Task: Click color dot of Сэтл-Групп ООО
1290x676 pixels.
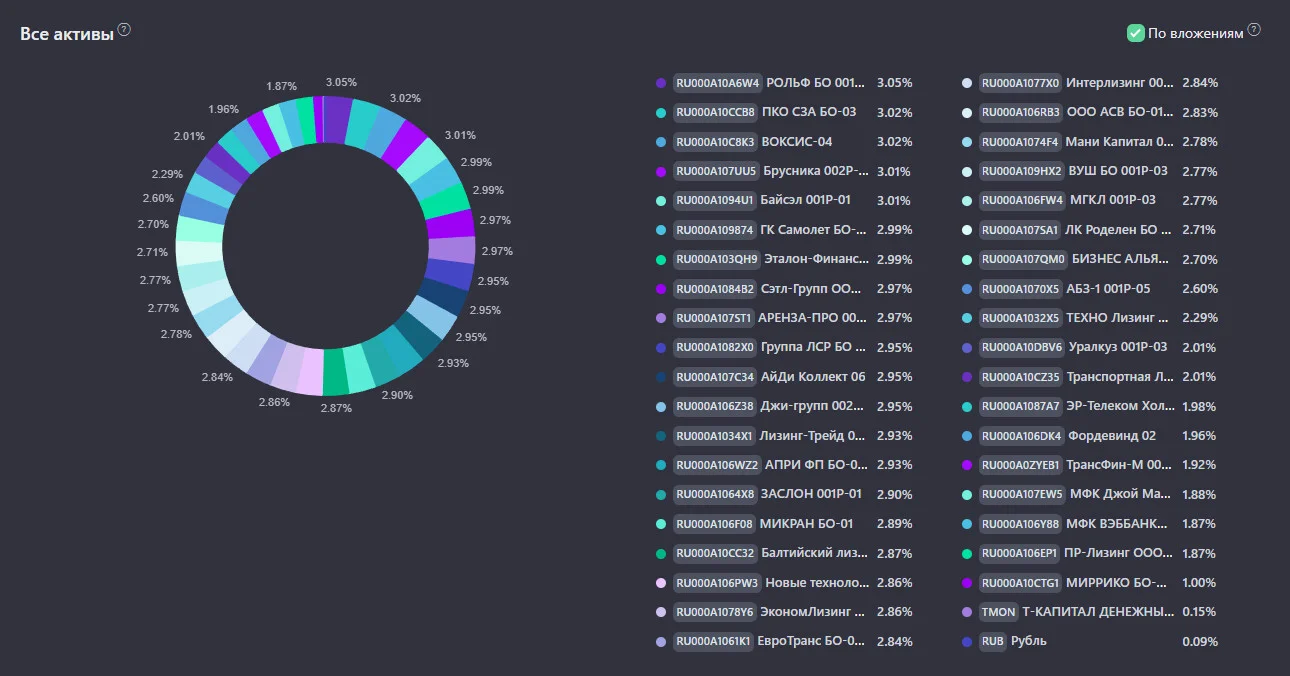Action: (661, 289)
